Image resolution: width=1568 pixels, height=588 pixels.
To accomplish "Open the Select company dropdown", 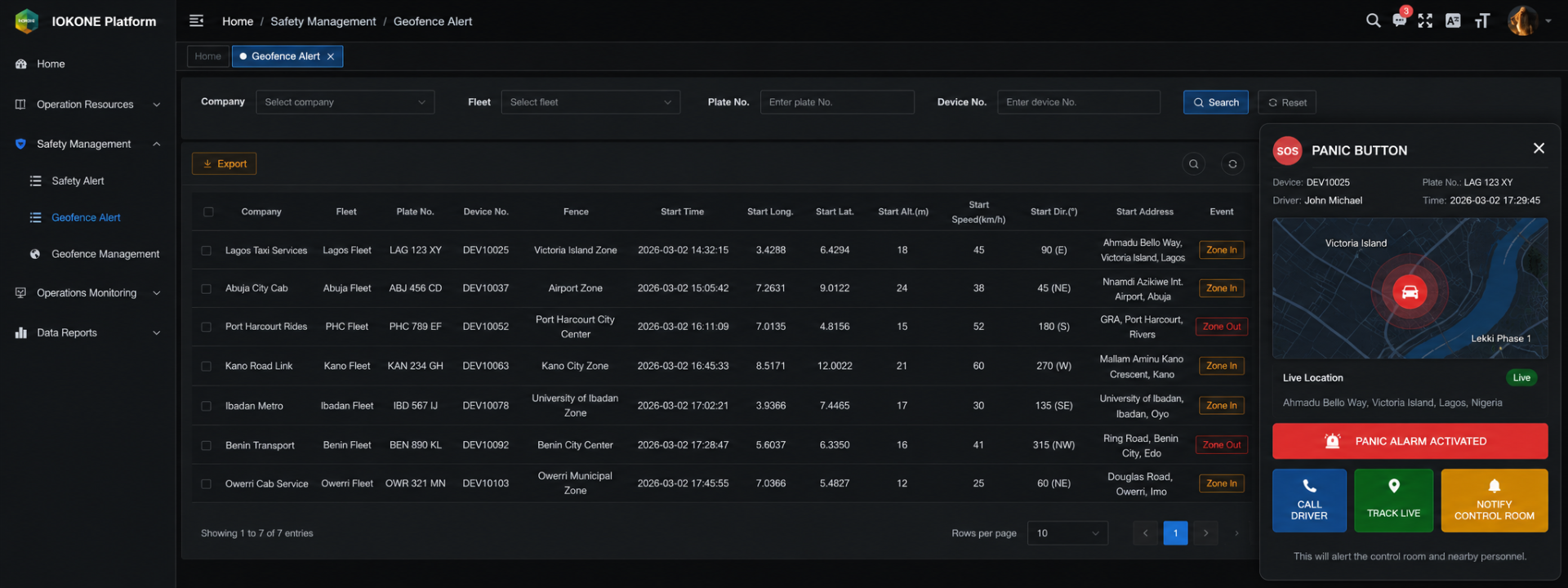I will [x=345, y=102].
